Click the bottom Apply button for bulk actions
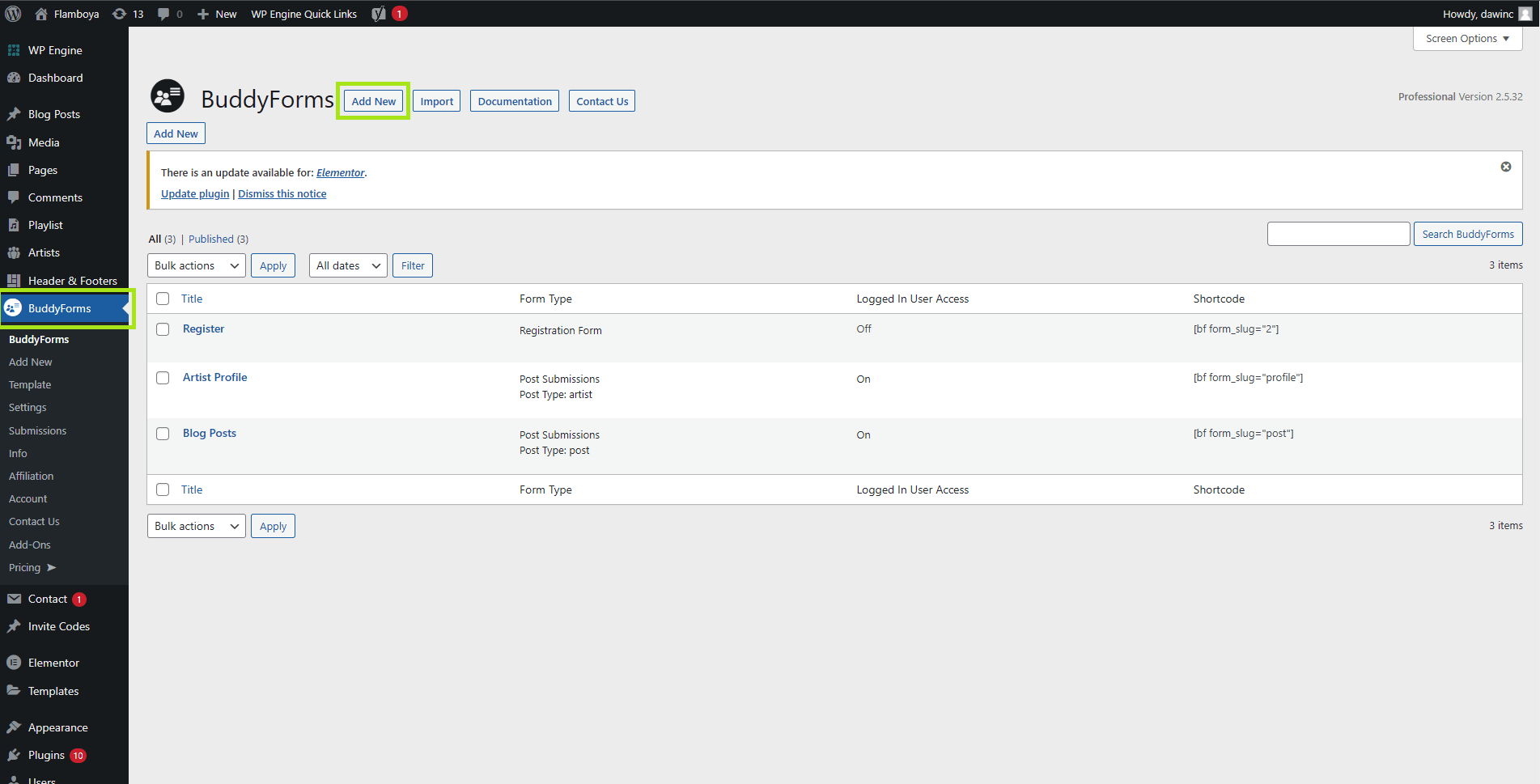Viewport: 1540px width, 784px height. (274, 526)
